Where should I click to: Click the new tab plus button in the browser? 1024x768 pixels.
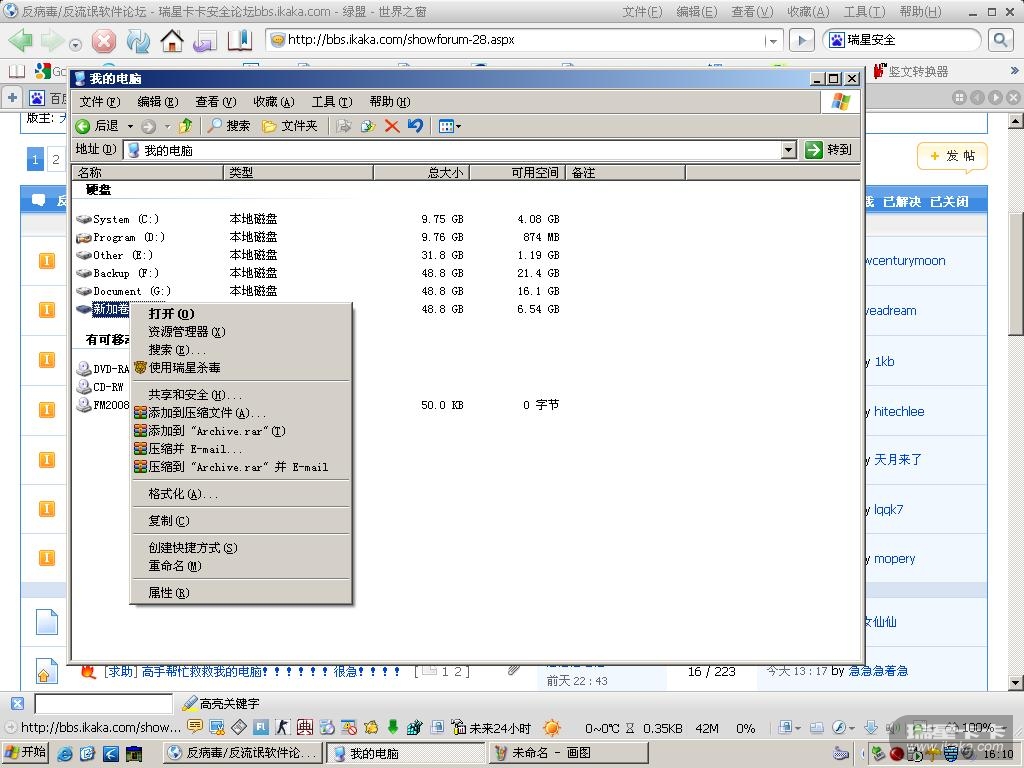point(12,98)
